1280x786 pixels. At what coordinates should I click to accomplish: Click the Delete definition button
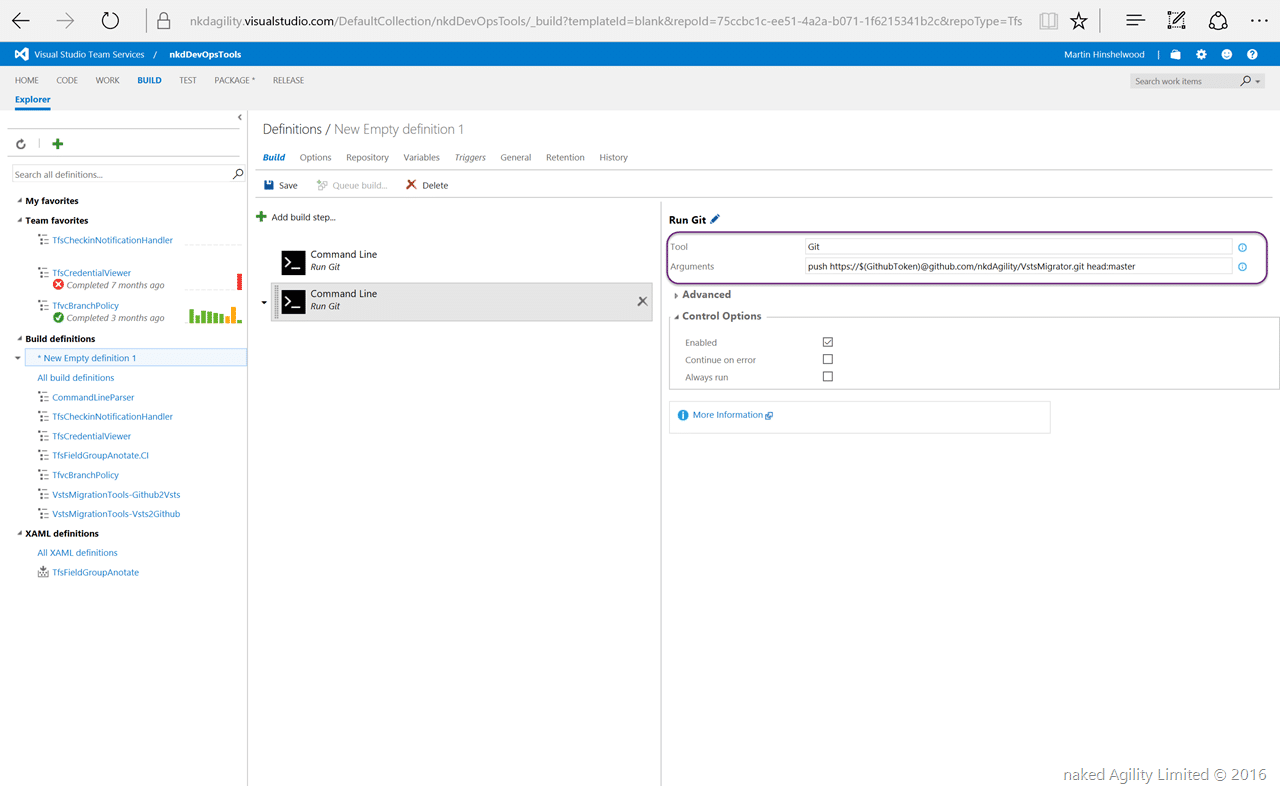point(427,185)
